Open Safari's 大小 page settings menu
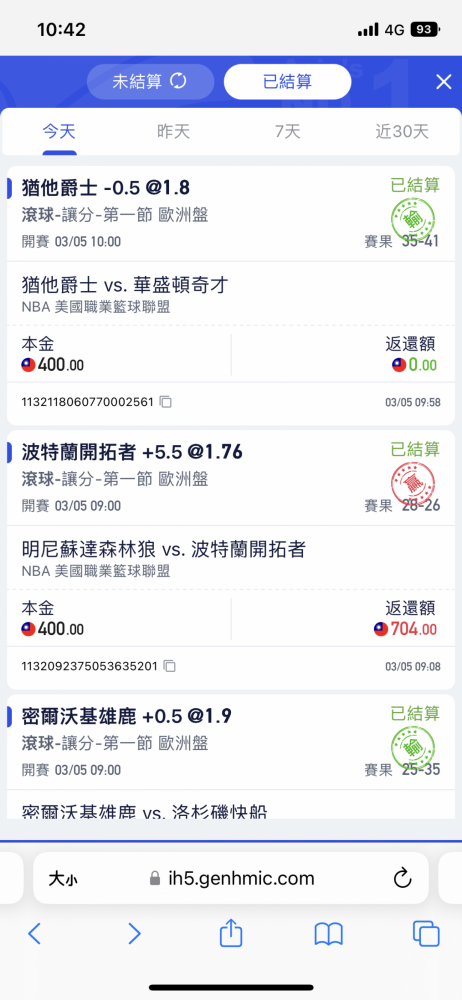Image resolution: width=462 pixels, height=1000 pixels. click(x=63, y=879)
